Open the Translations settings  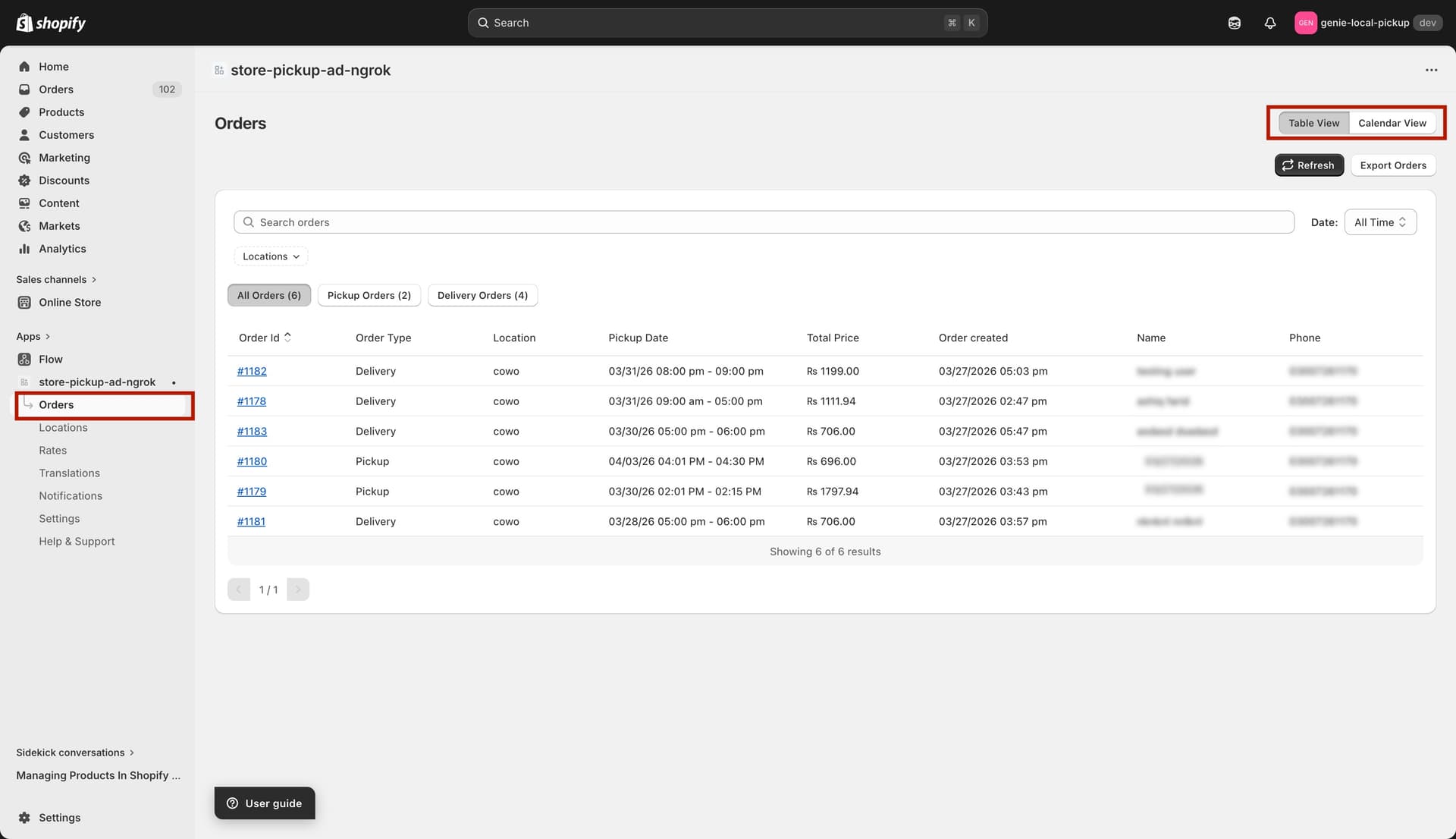(x=70, y=473)
